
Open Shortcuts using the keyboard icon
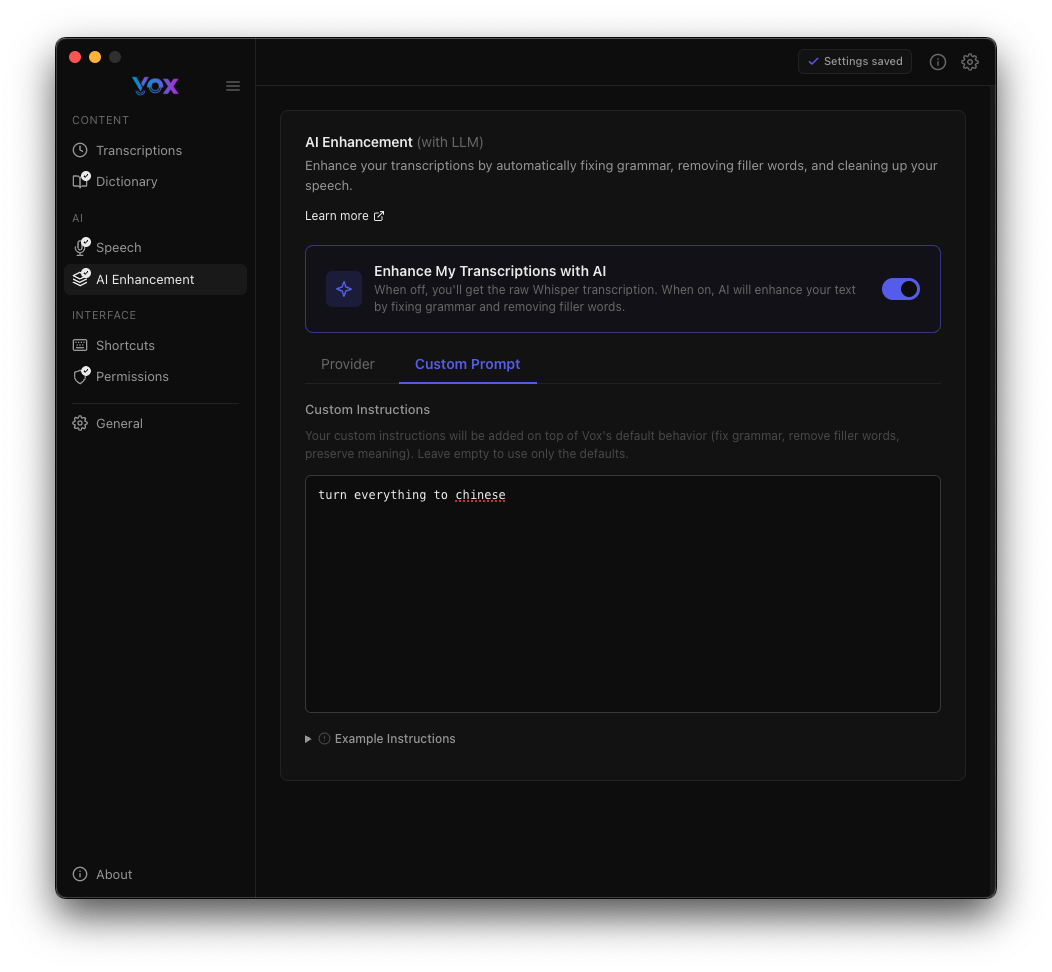pyautogui.click(x=80, y=345)
